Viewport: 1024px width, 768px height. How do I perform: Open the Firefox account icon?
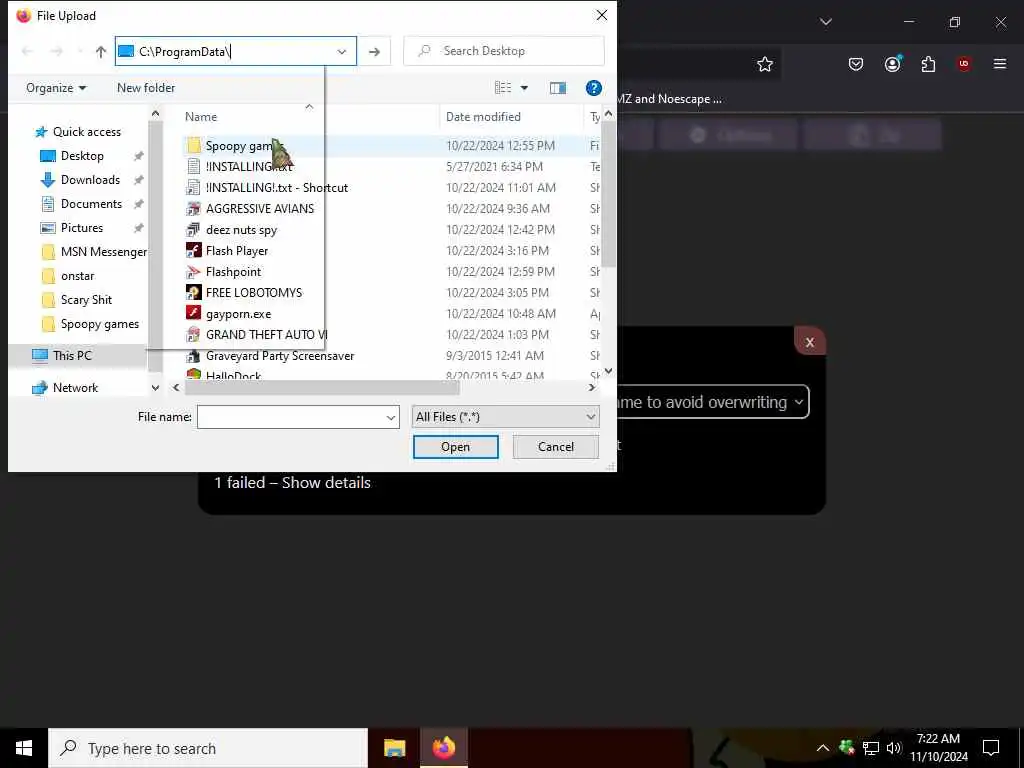pos(892,64)
